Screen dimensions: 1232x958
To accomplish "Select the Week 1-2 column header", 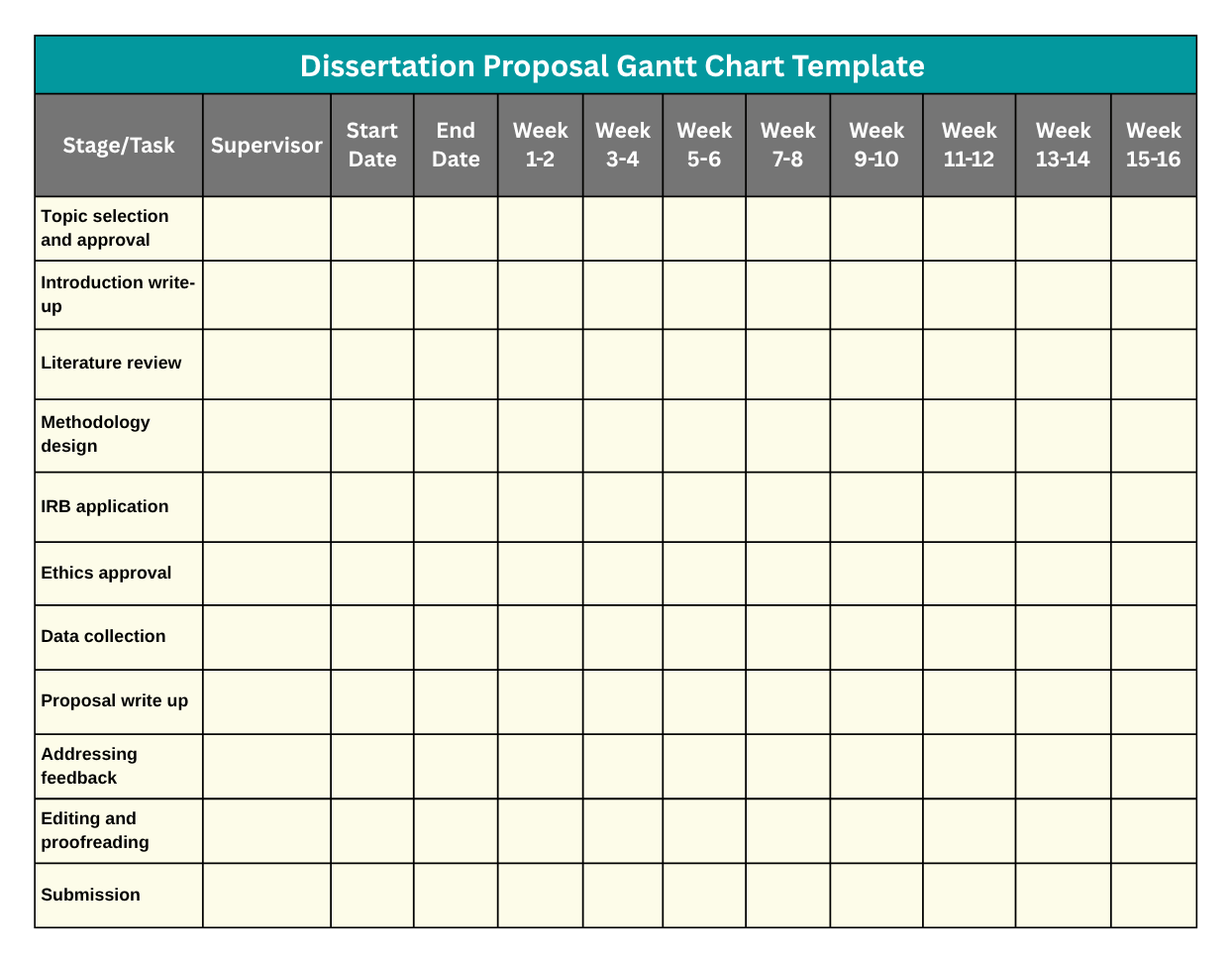I will tap(540, 145).
